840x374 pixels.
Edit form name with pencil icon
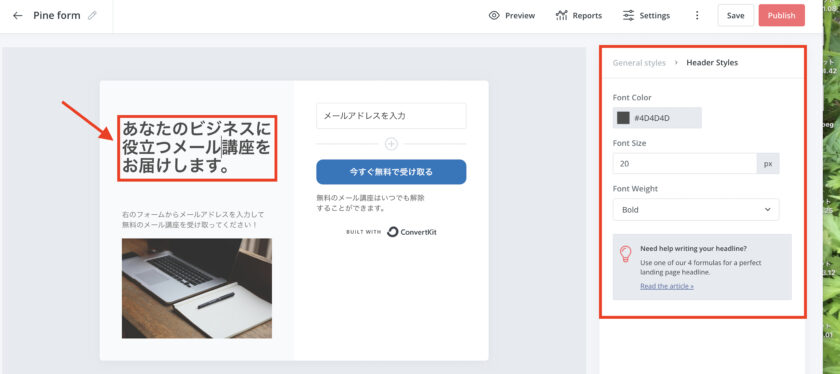[x=92, y=16]
